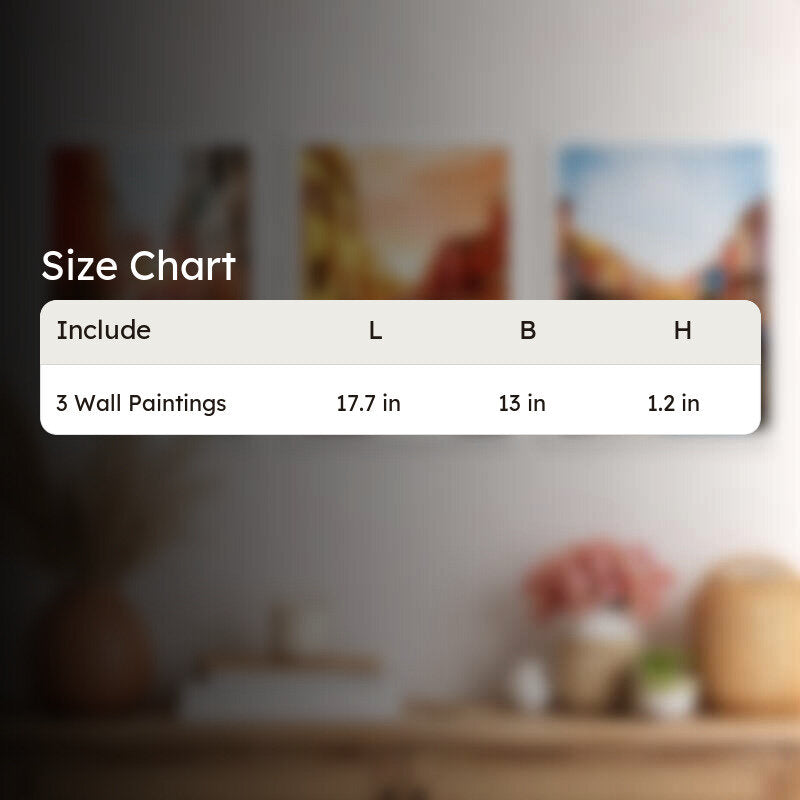Click the small white pot beside flowers

coord(531,684)
